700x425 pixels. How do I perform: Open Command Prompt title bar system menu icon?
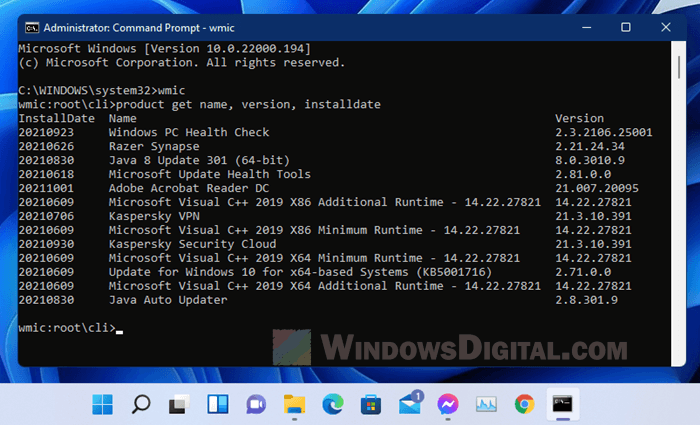pyautogui.click(x=29, y=27)
